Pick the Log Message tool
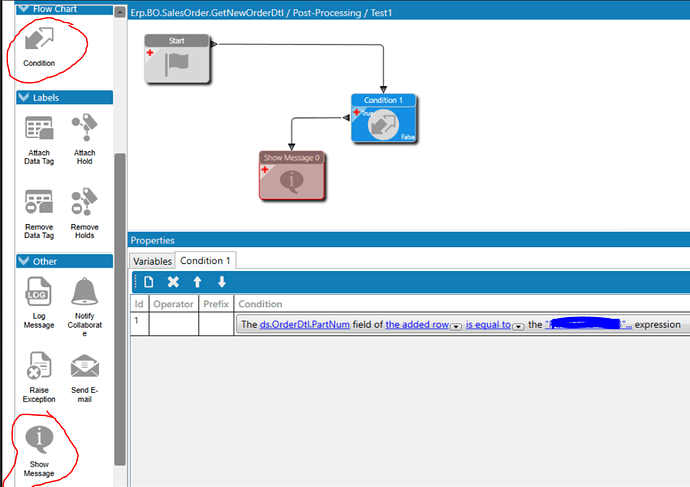 [x=39, y=303]
